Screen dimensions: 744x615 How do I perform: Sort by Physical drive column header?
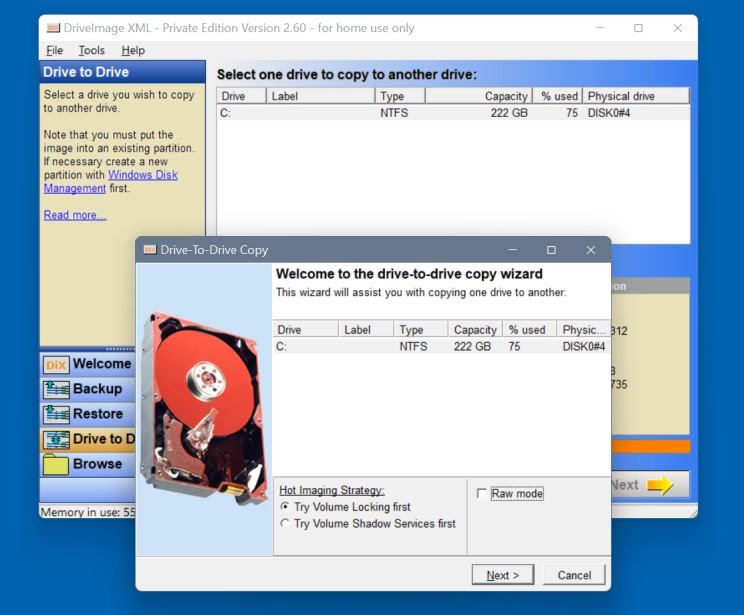[x=635, y=96]
